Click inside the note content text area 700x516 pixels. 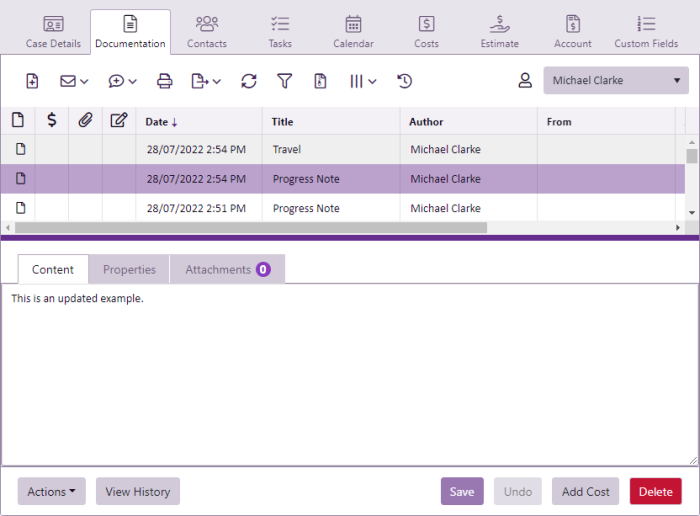(x=350, y=380)
